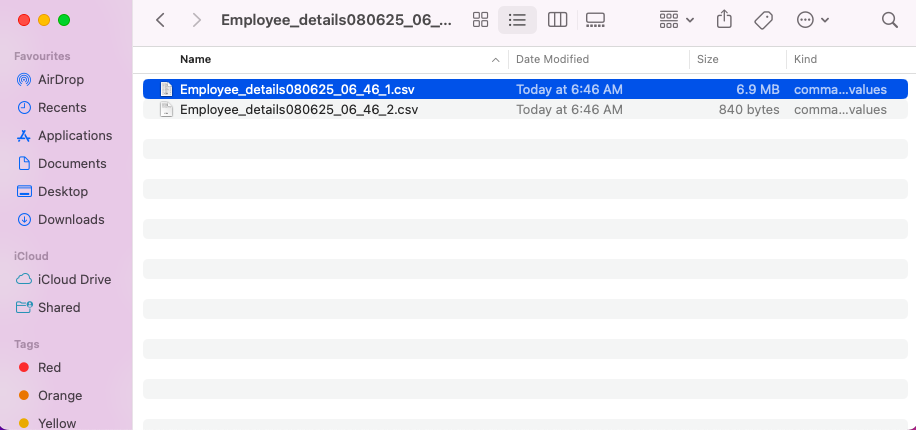This screenshot has height=430, width=916.
Task: Open Desktop in the sidebar
Action: tap(63, 192)
